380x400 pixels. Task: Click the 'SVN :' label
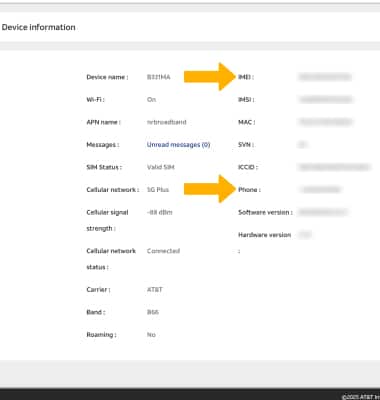click(x=246, y=145)
